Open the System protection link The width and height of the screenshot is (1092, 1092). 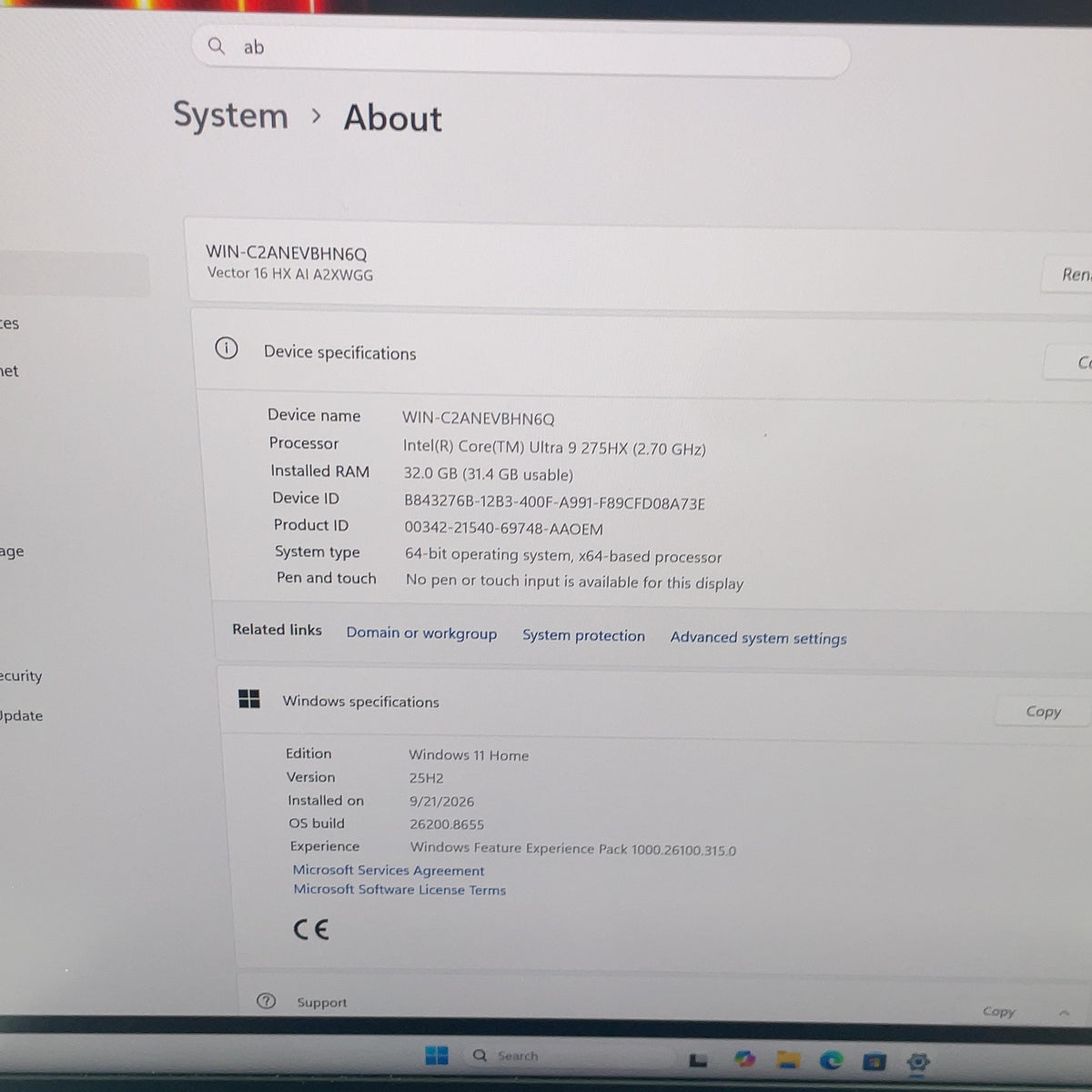point(583,635)
